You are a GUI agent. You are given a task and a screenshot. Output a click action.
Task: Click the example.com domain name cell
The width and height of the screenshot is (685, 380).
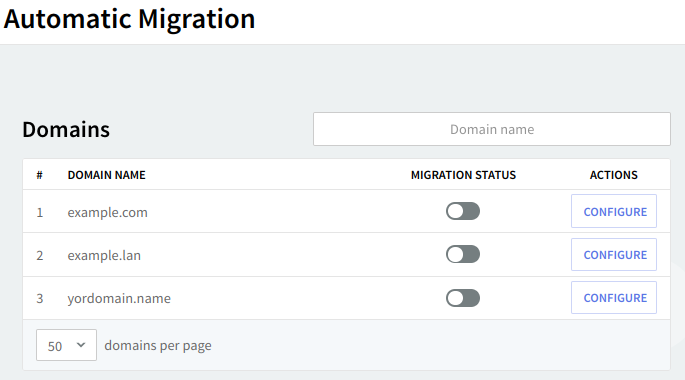point(107,213)
